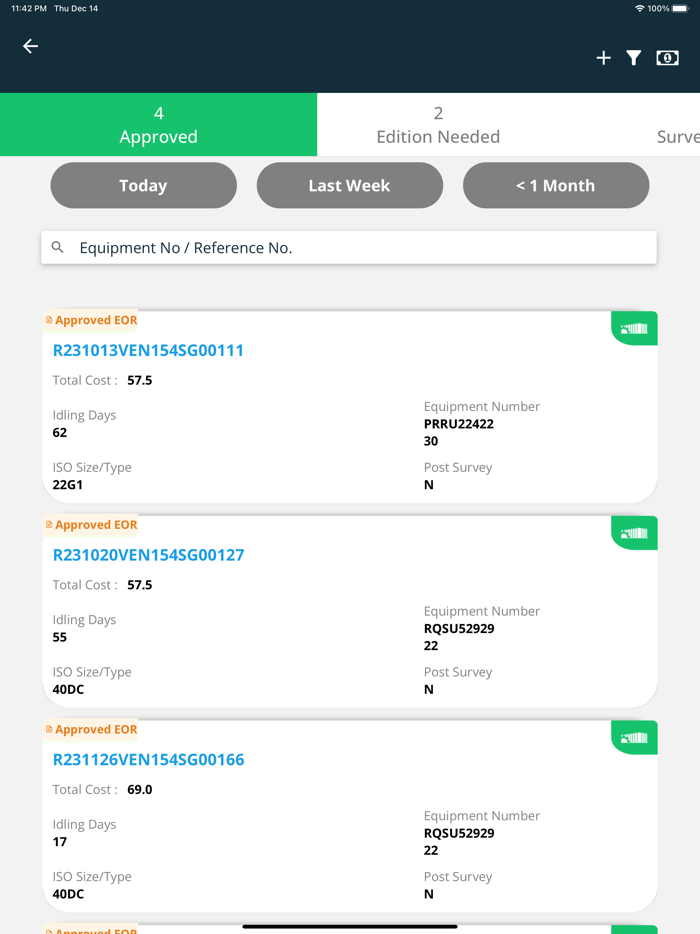700x934 pixels.
Task: Tap the green barcode badge on R231013VEN154SG00111 card
Action: [634, 328]
